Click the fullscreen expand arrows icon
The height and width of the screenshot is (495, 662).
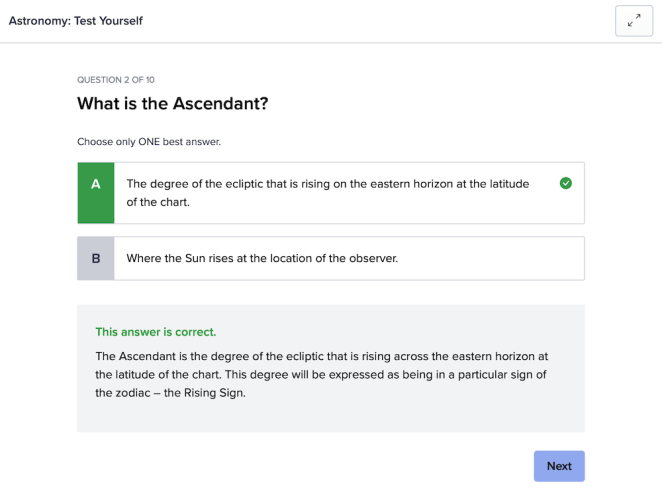pos(633,21)
